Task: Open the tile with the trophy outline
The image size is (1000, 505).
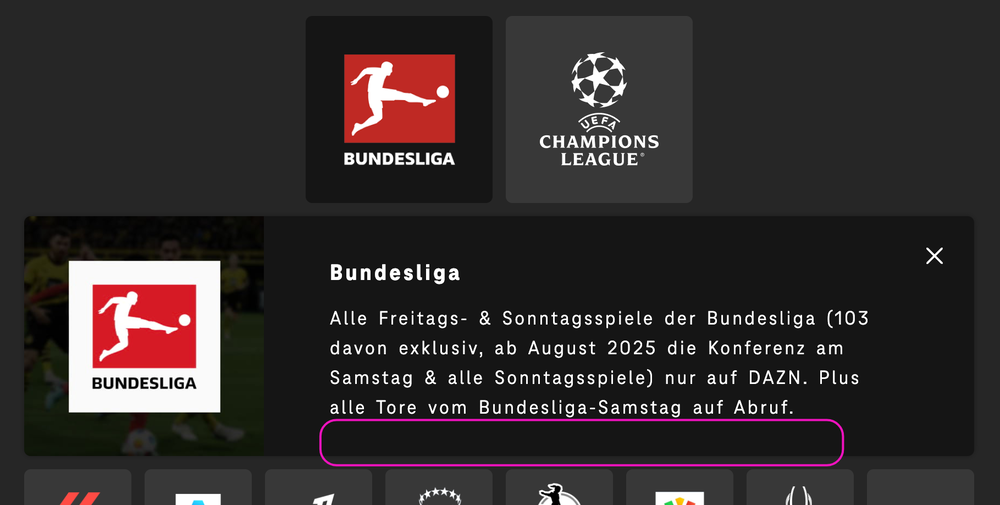Action: point(800,487)
